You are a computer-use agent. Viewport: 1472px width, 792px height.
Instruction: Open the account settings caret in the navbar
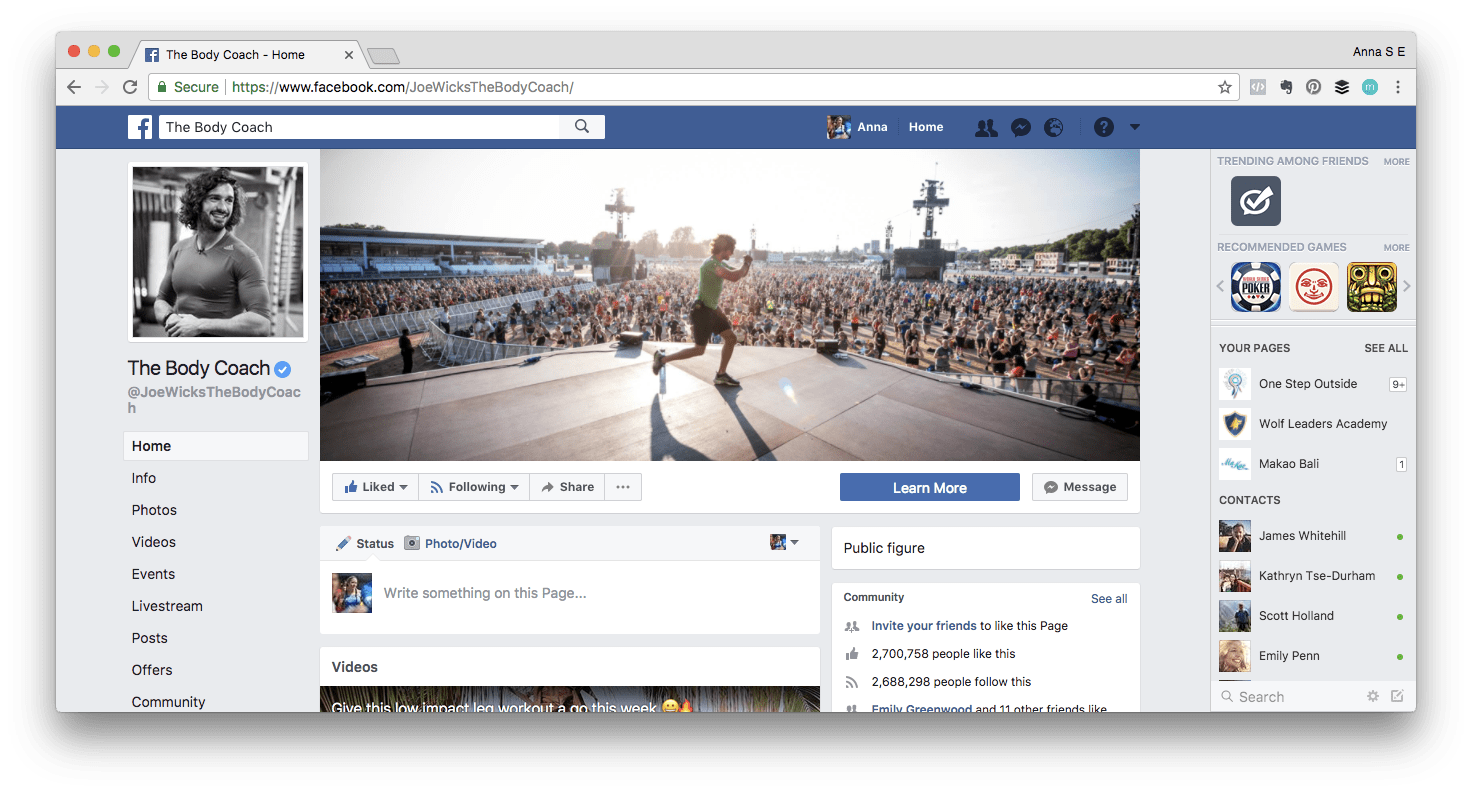[x=1134, y=127]
